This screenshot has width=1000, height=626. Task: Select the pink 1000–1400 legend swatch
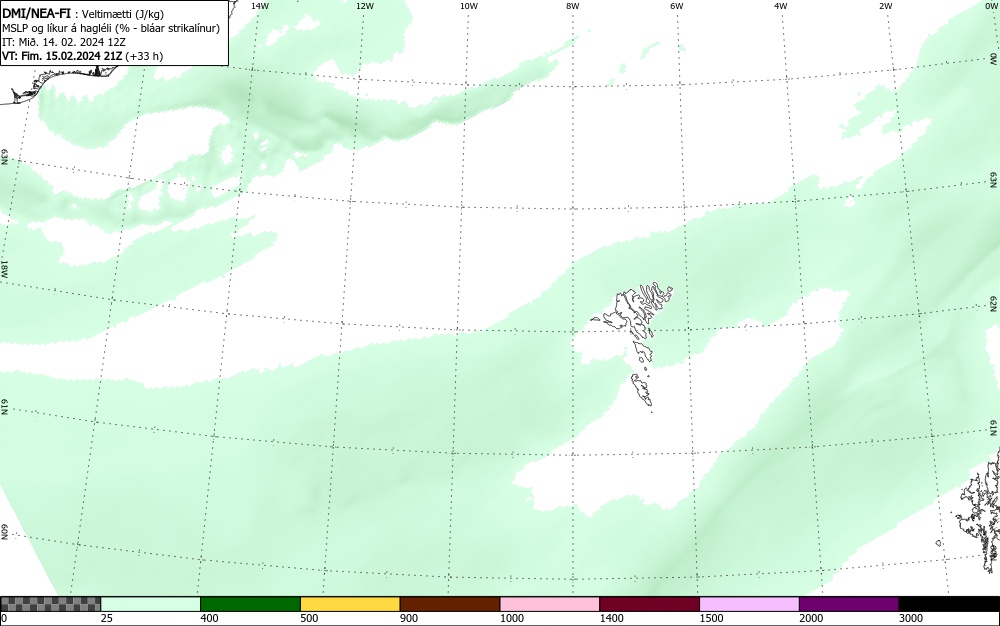(550, 604)
